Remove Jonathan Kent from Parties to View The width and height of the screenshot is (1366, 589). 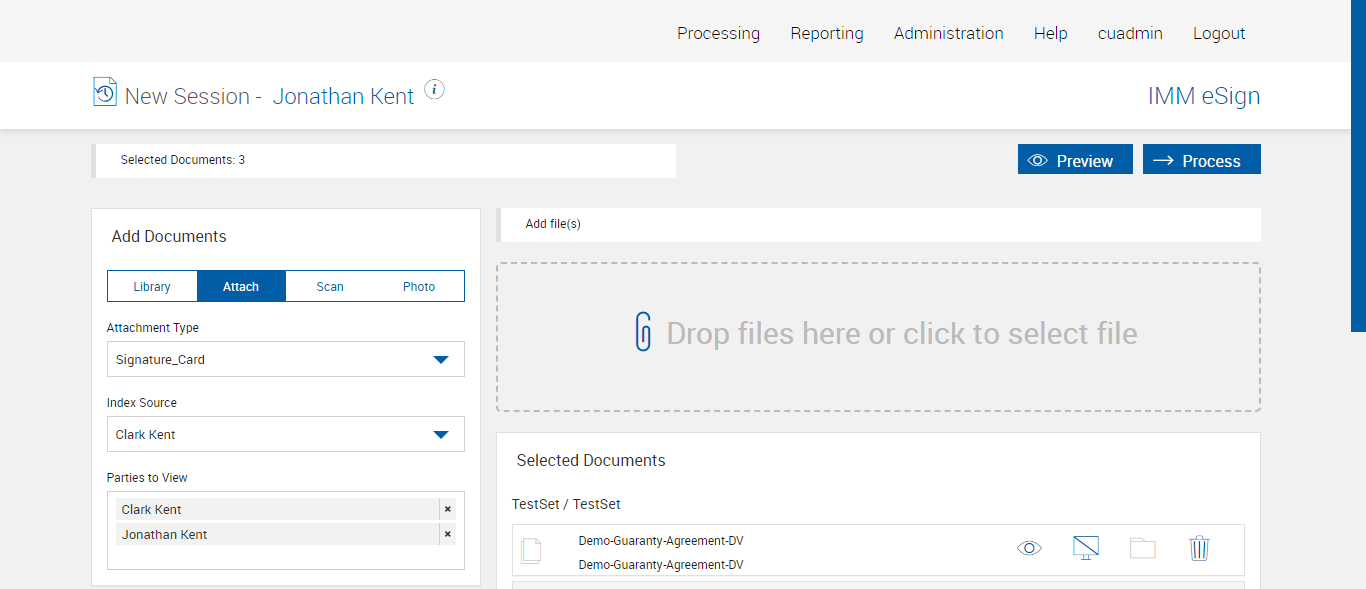coord(447,534)
